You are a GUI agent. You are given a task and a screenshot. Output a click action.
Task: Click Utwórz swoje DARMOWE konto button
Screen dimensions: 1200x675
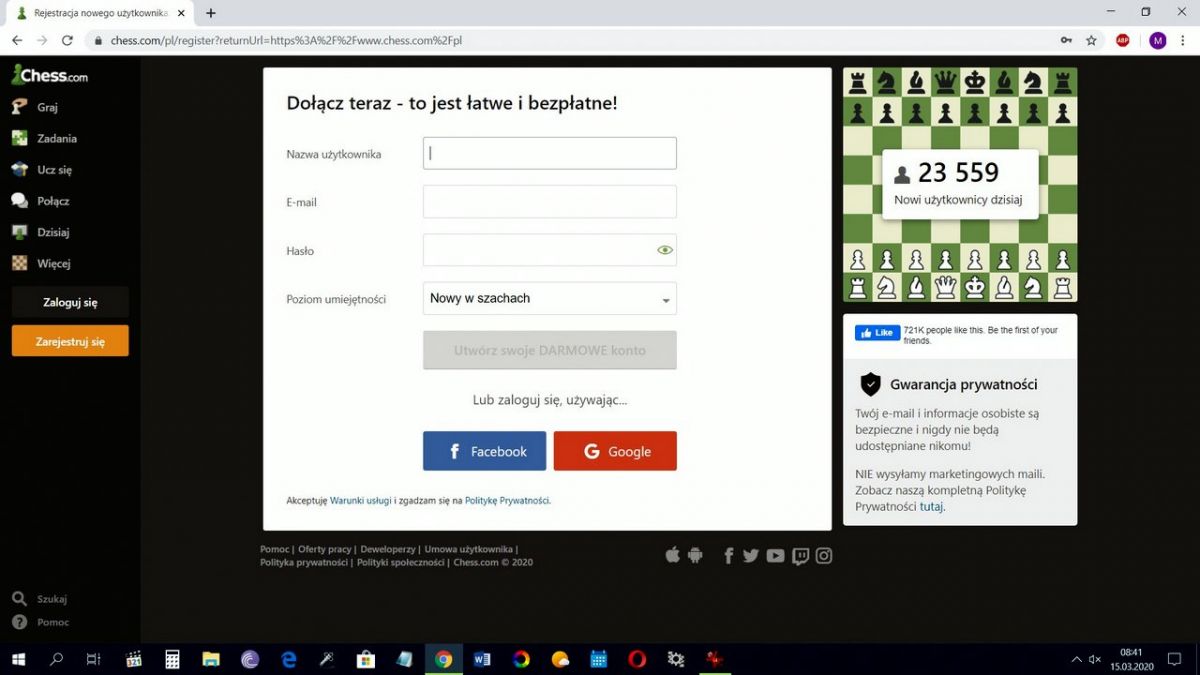[550, 350]
